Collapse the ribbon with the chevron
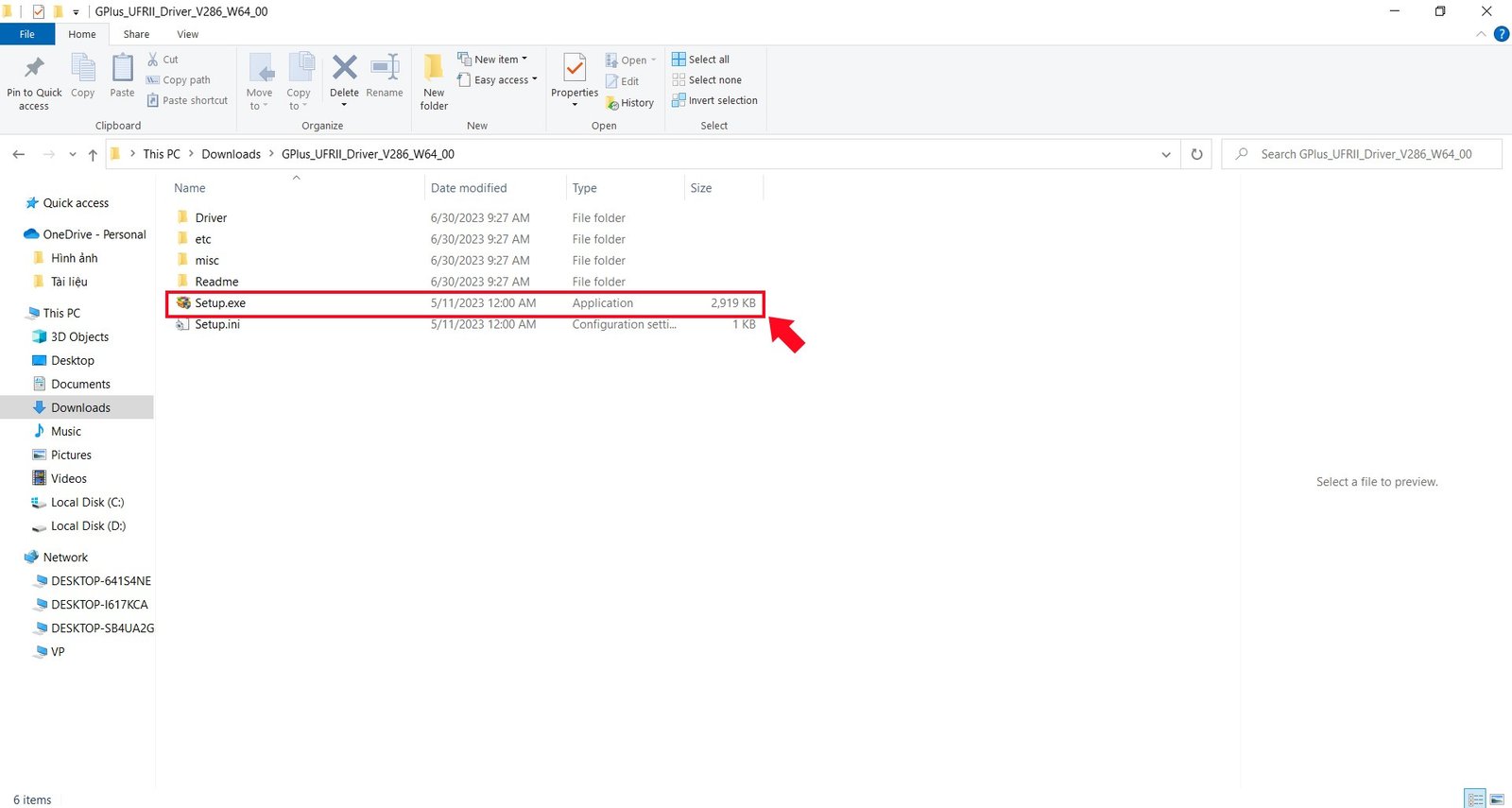The width and height of the screenshot is (1512, 808). pos(1481,34)
